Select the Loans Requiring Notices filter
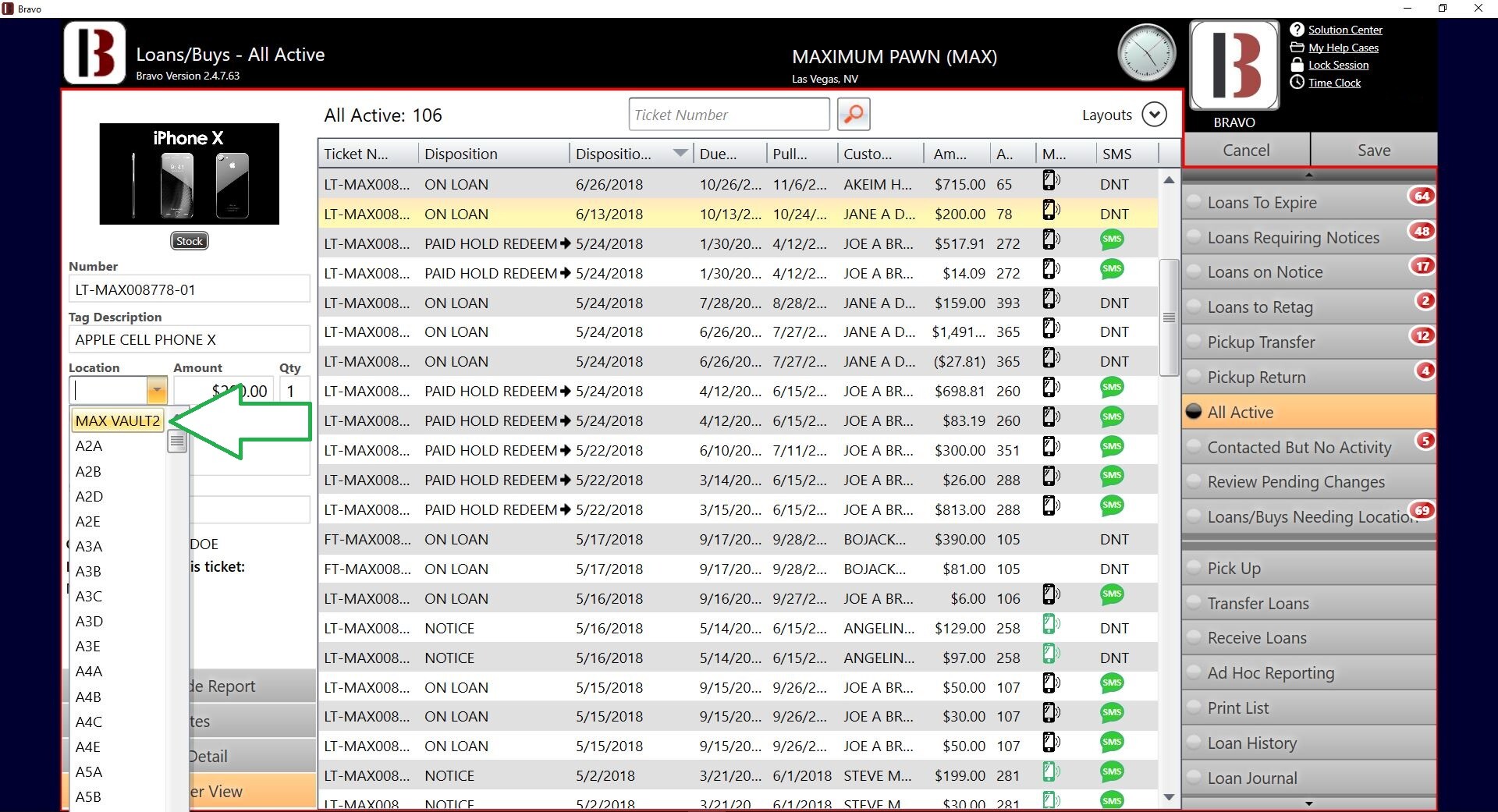 pos(1309,237)
